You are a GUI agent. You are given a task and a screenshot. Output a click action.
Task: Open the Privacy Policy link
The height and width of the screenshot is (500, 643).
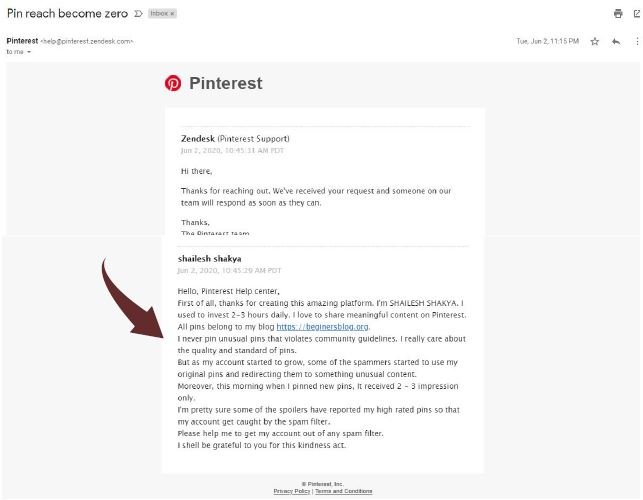pos(292,491)
